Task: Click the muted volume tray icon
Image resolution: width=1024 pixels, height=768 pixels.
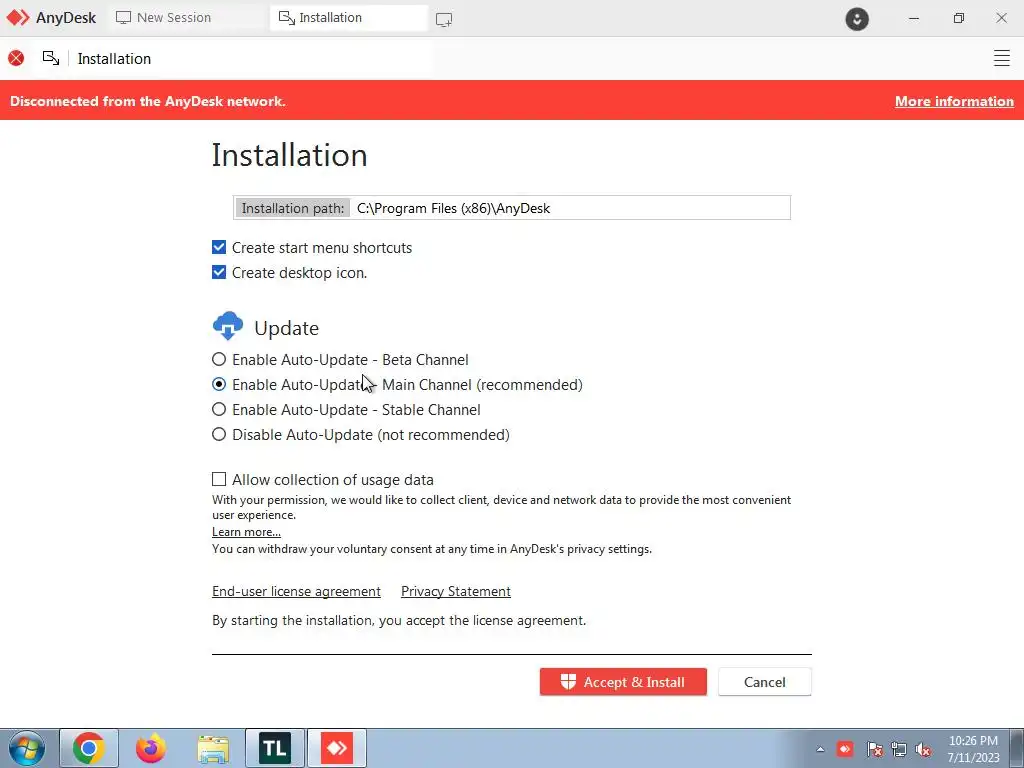Action: point(923,749)
